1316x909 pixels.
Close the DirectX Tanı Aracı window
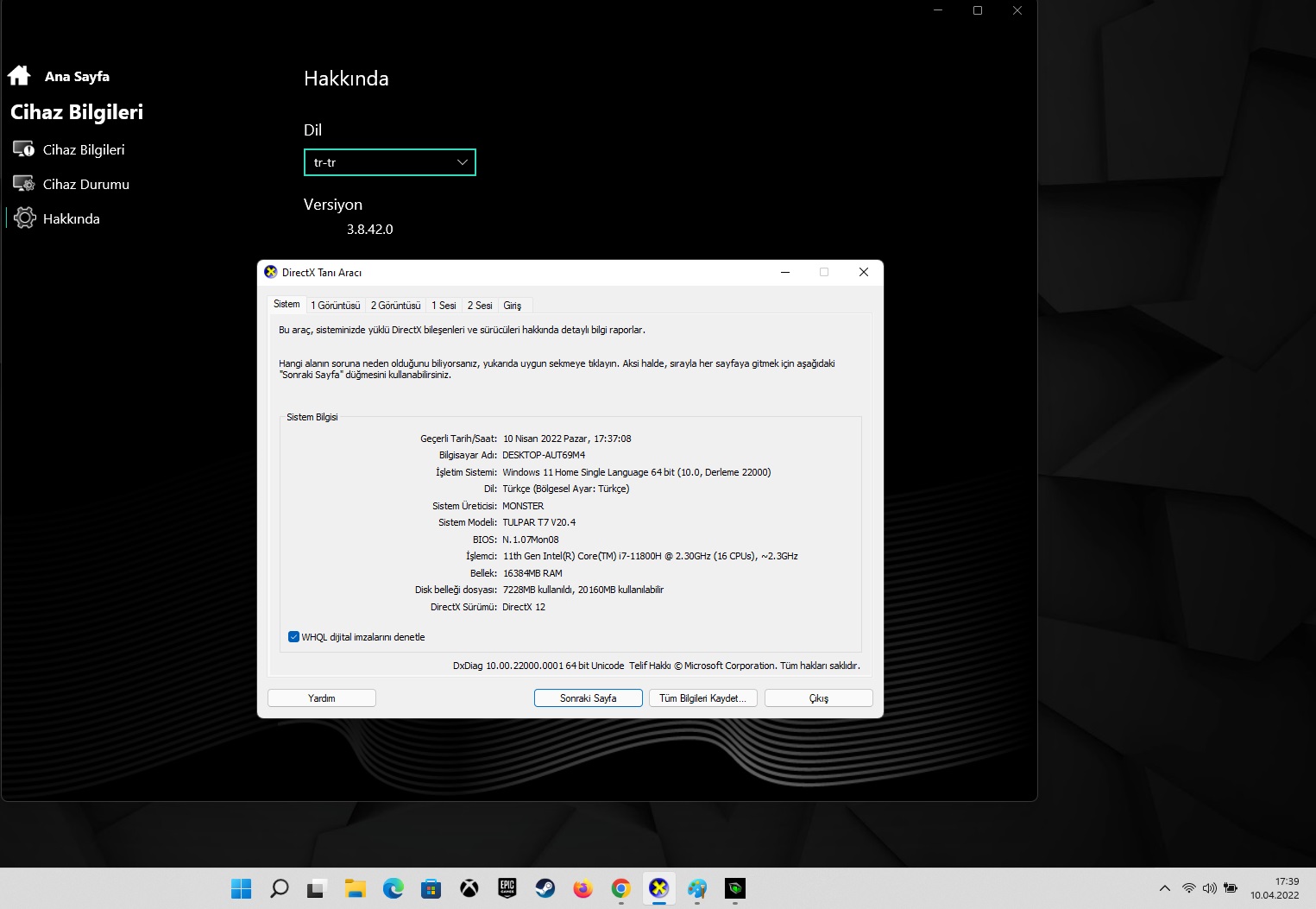click(864, 272)
